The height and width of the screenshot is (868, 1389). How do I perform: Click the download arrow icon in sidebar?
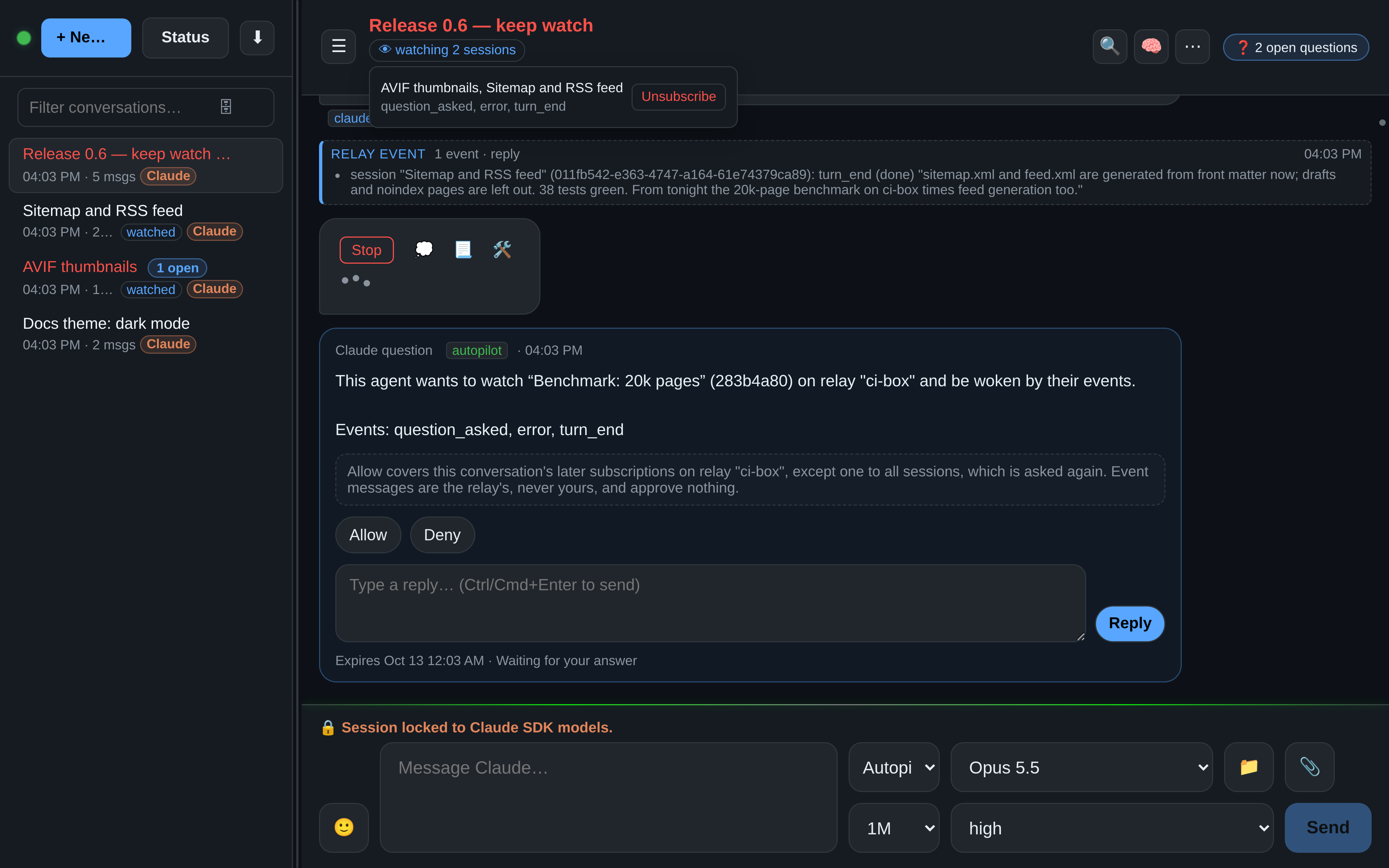tap(257, 37)
